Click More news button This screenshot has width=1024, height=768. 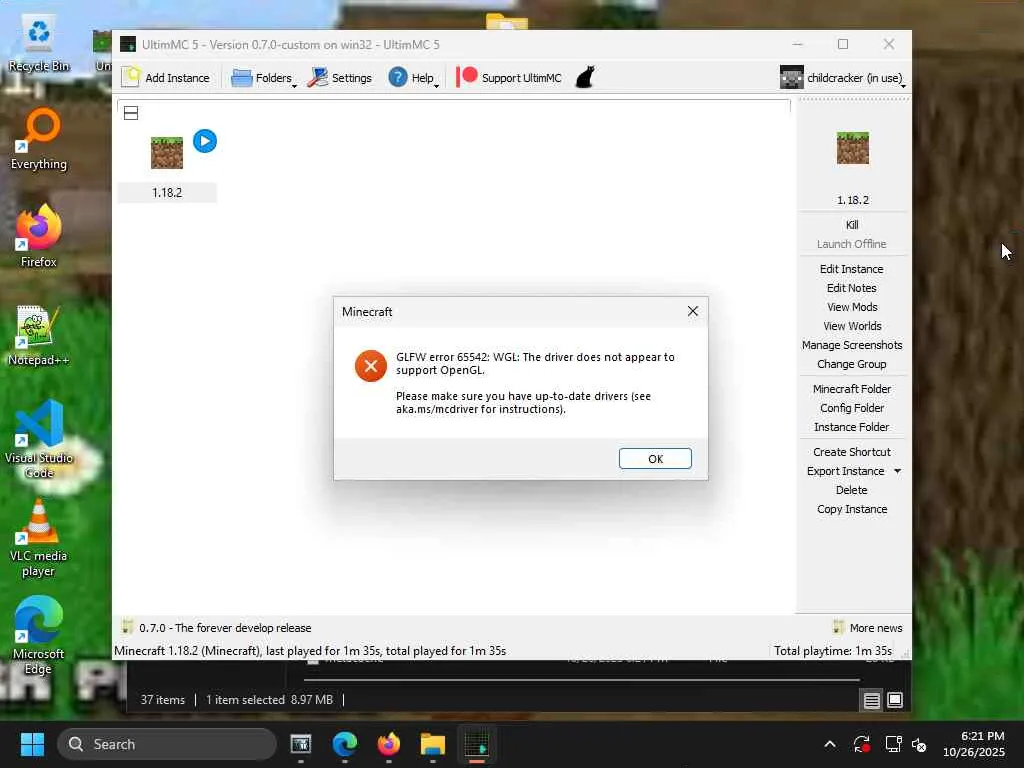[x=868, y=628]
